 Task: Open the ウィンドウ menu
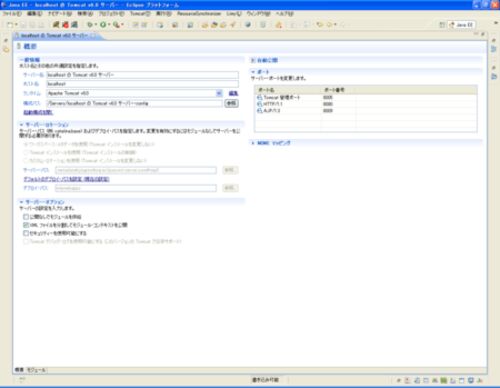click(258, 14)
